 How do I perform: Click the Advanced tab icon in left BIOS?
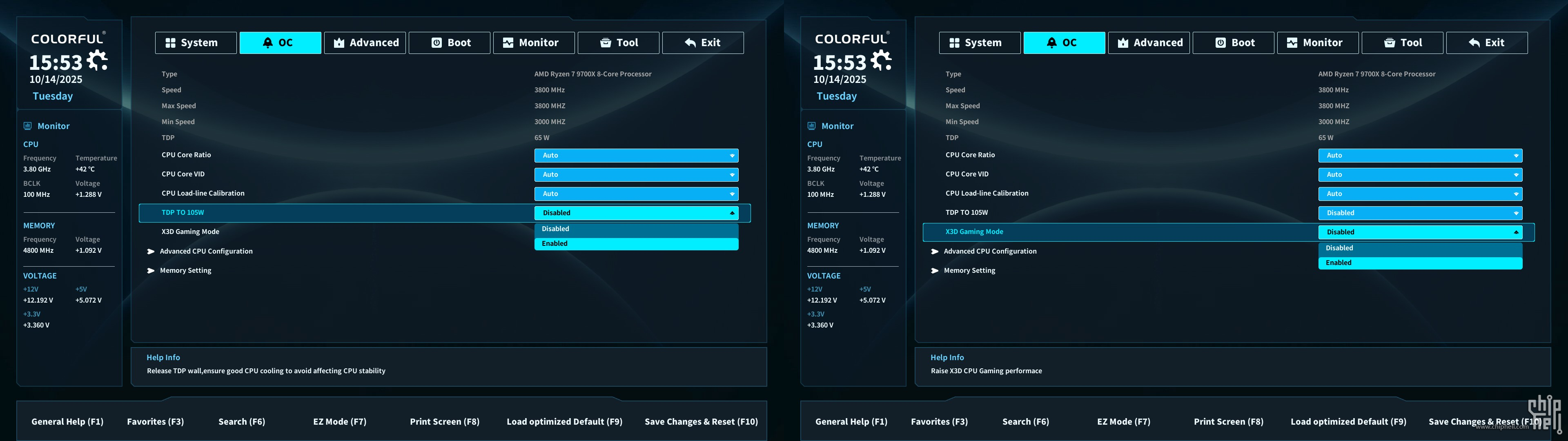[x=339, y=42]
